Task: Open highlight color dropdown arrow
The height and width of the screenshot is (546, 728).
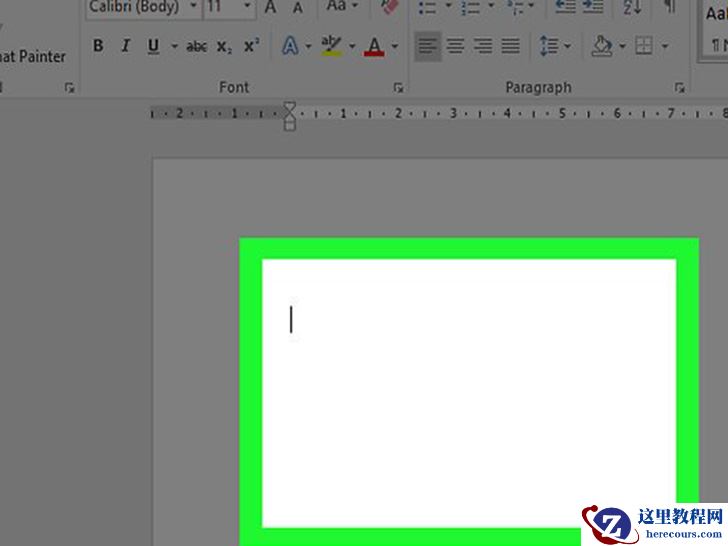Action: click(352, 46)
